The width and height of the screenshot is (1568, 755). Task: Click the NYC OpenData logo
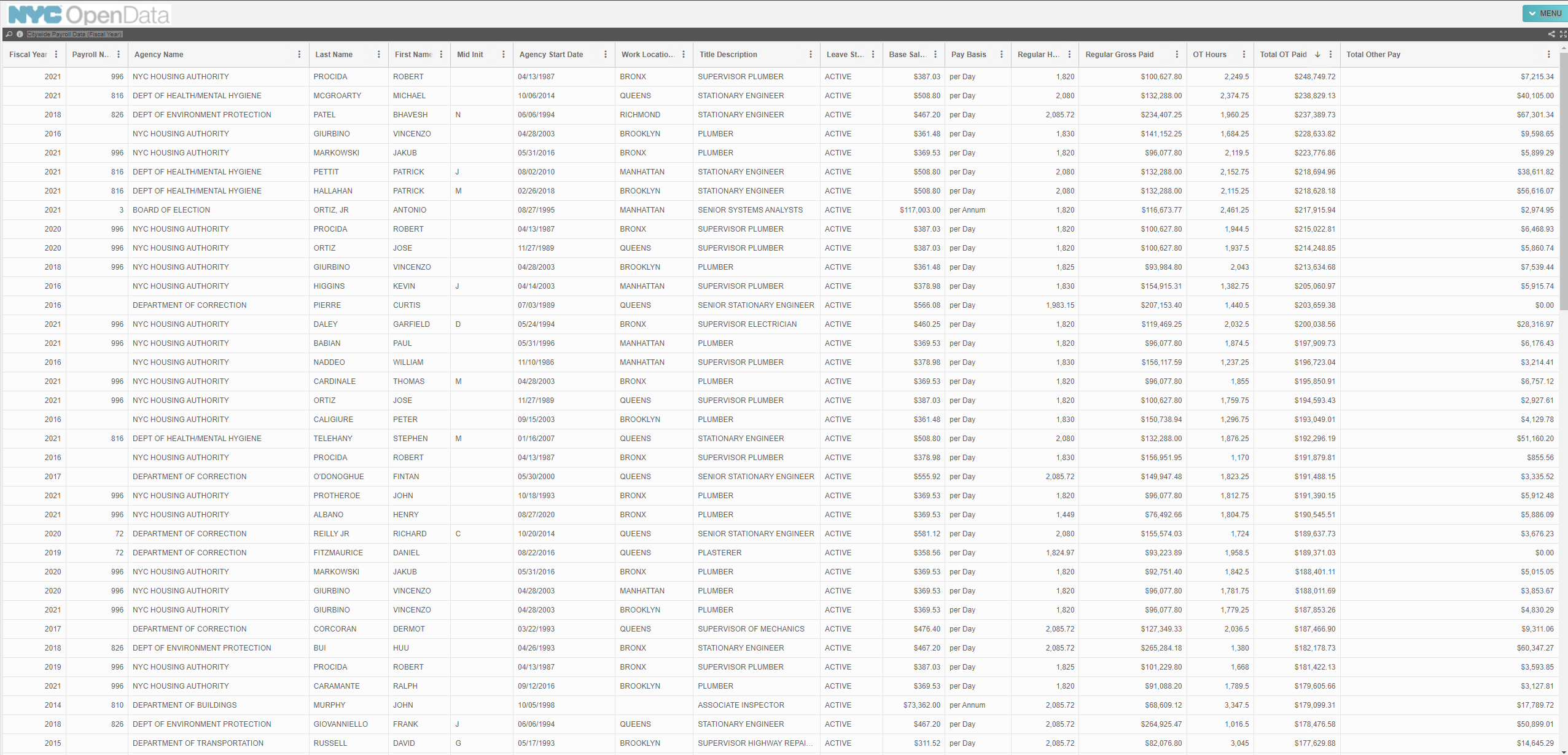(88, 15)
